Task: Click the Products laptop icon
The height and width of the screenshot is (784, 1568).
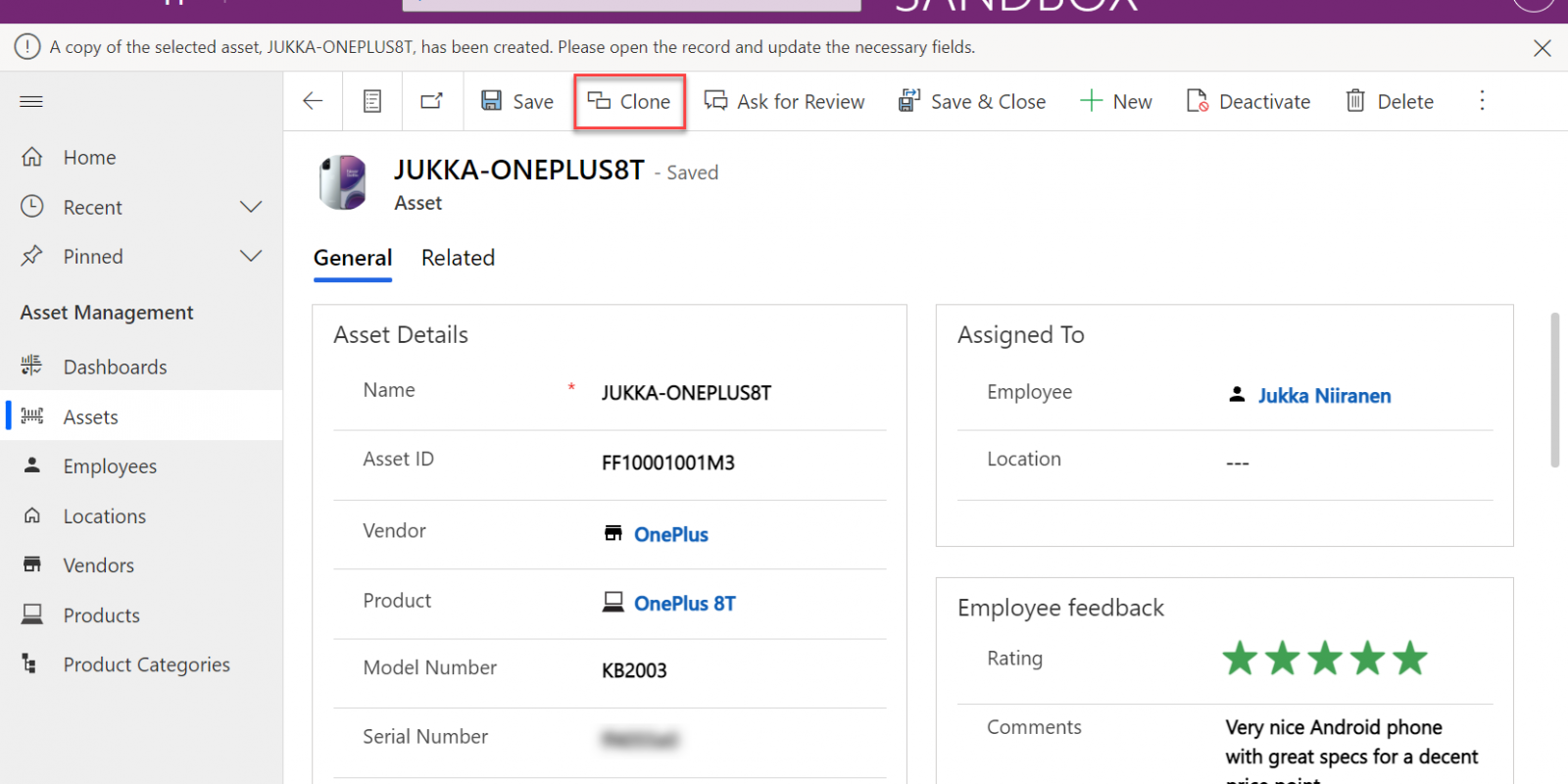Action: coord(32,614)
